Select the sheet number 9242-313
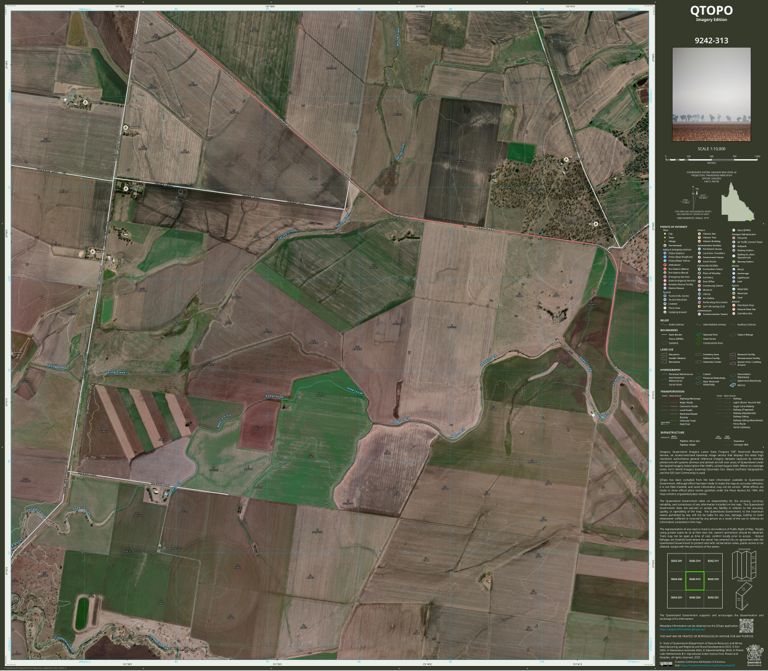 (x=711, y=40)
